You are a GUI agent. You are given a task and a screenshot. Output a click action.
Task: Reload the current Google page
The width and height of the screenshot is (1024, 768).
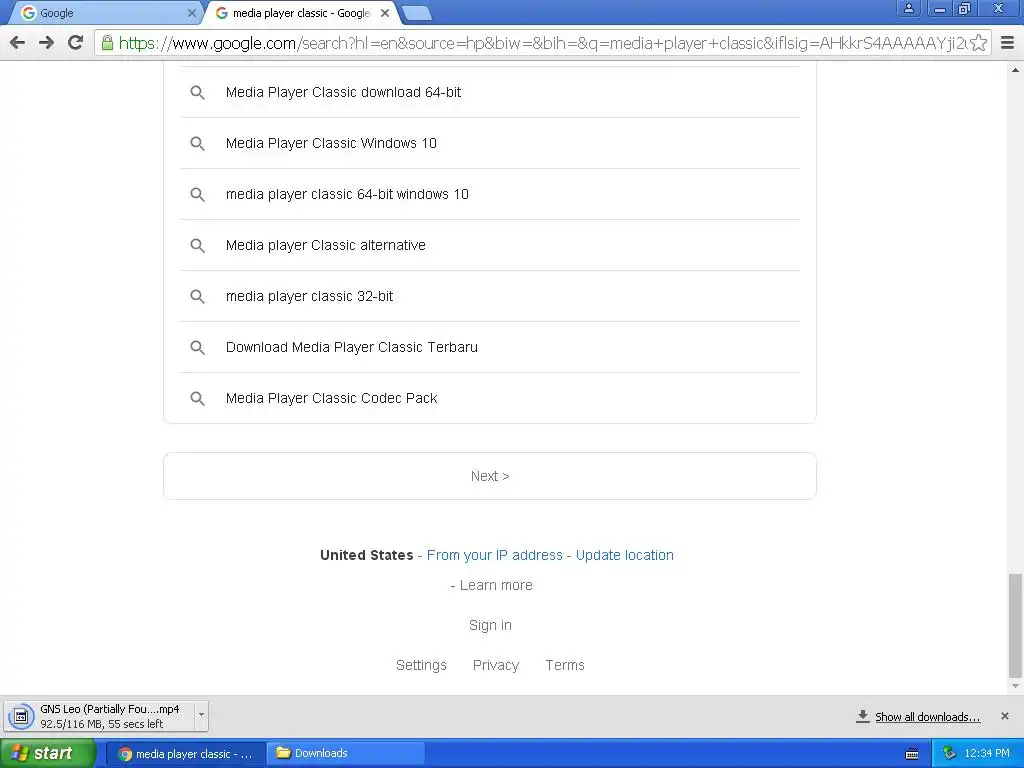(x=75, y=43)
